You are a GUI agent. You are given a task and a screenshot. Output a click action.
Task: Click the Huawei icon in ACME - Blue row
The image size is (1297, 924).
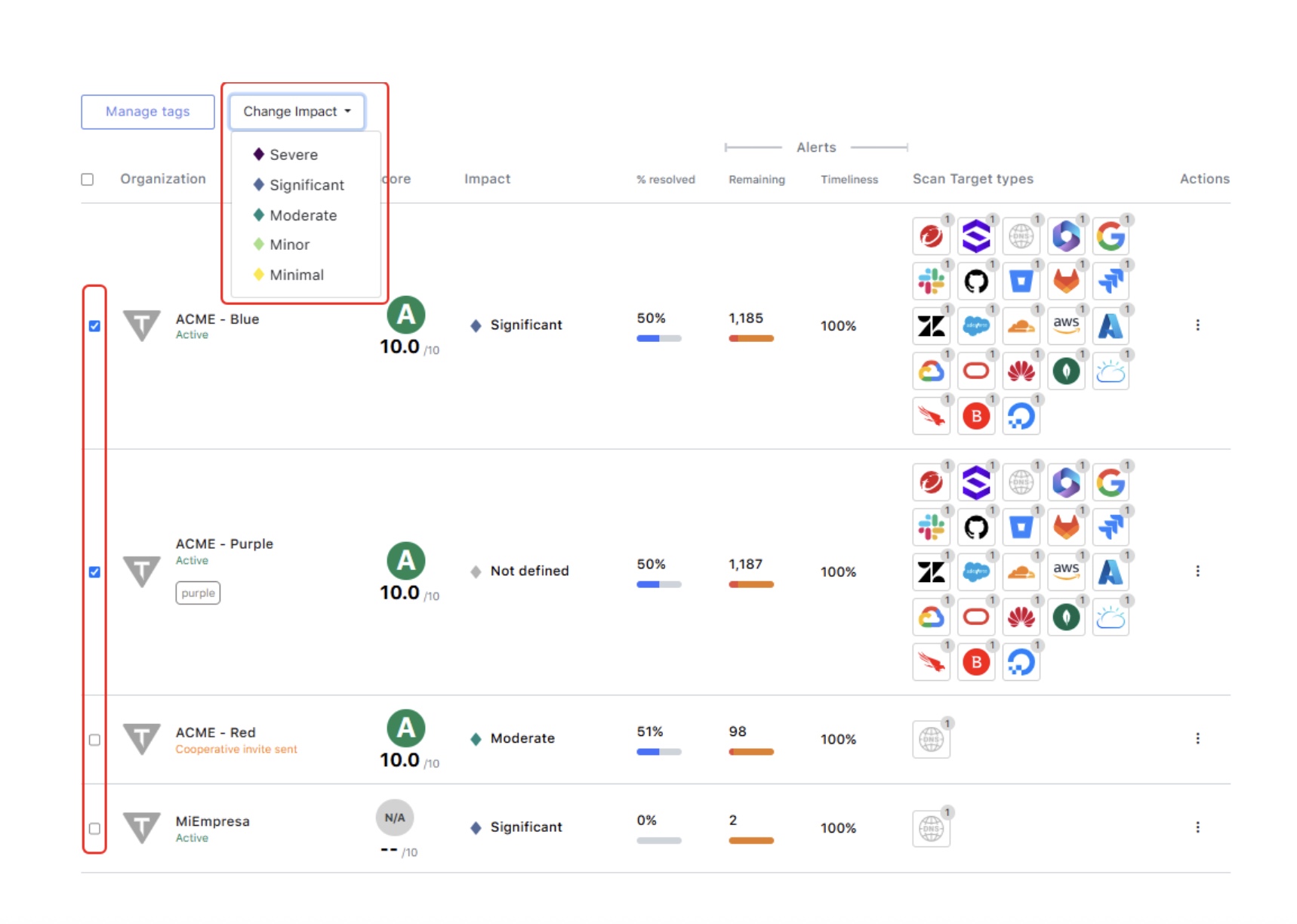tap(1021, 371)
